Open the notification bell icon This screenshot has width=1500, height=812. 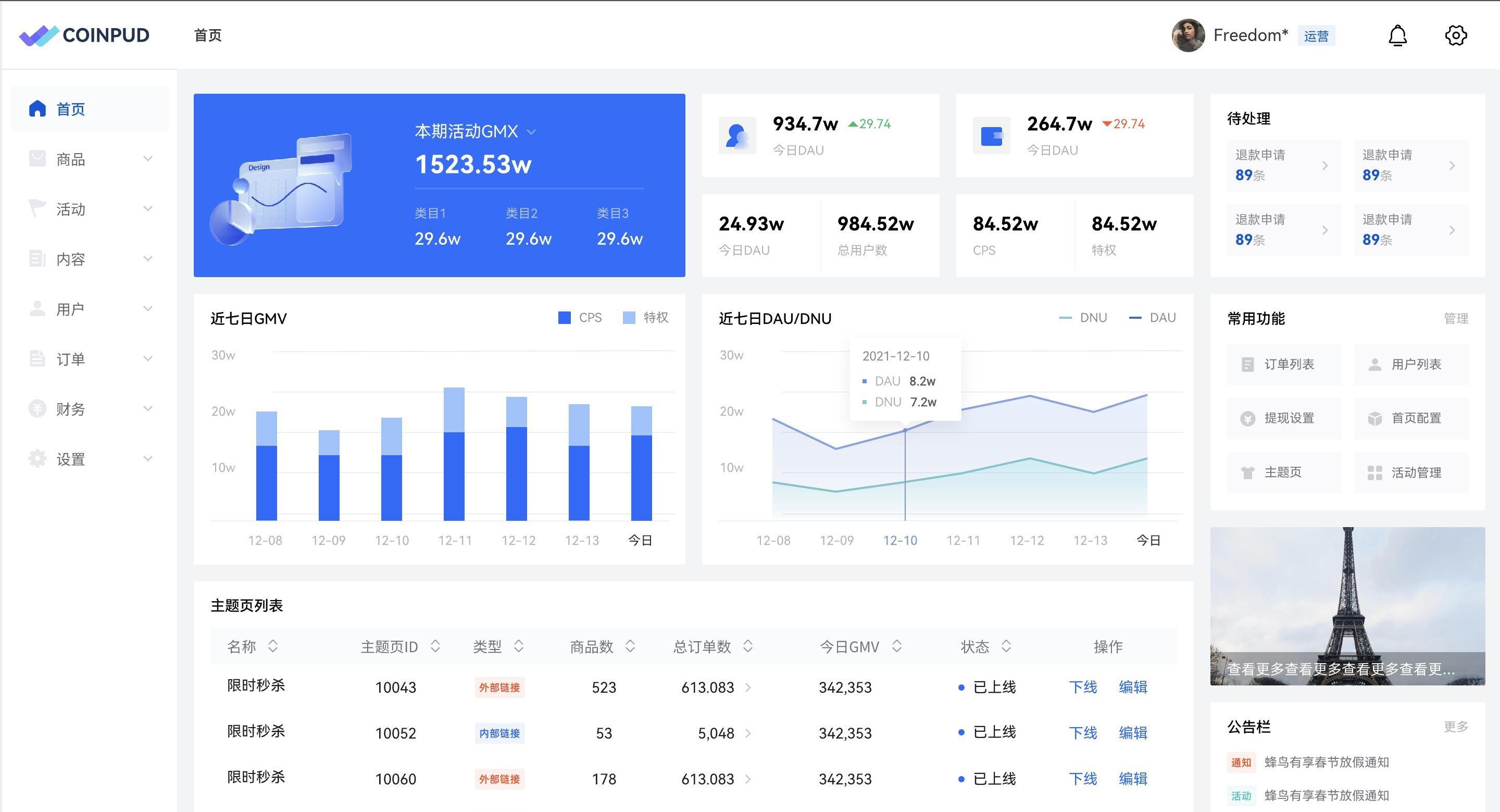(1397, 35)
